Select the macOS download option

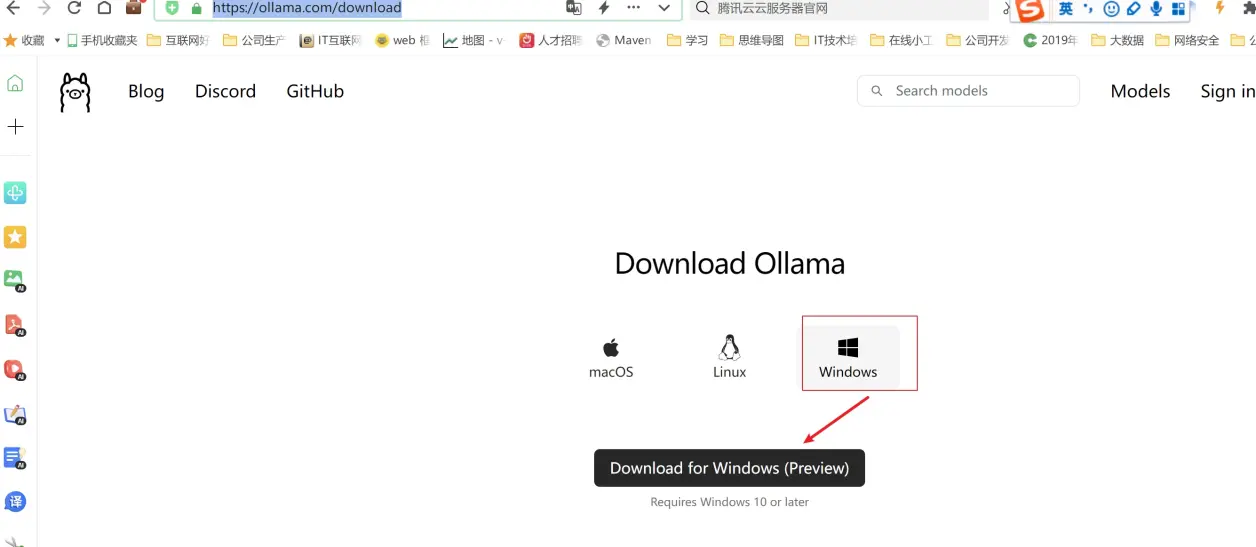(x=611, y=358)
